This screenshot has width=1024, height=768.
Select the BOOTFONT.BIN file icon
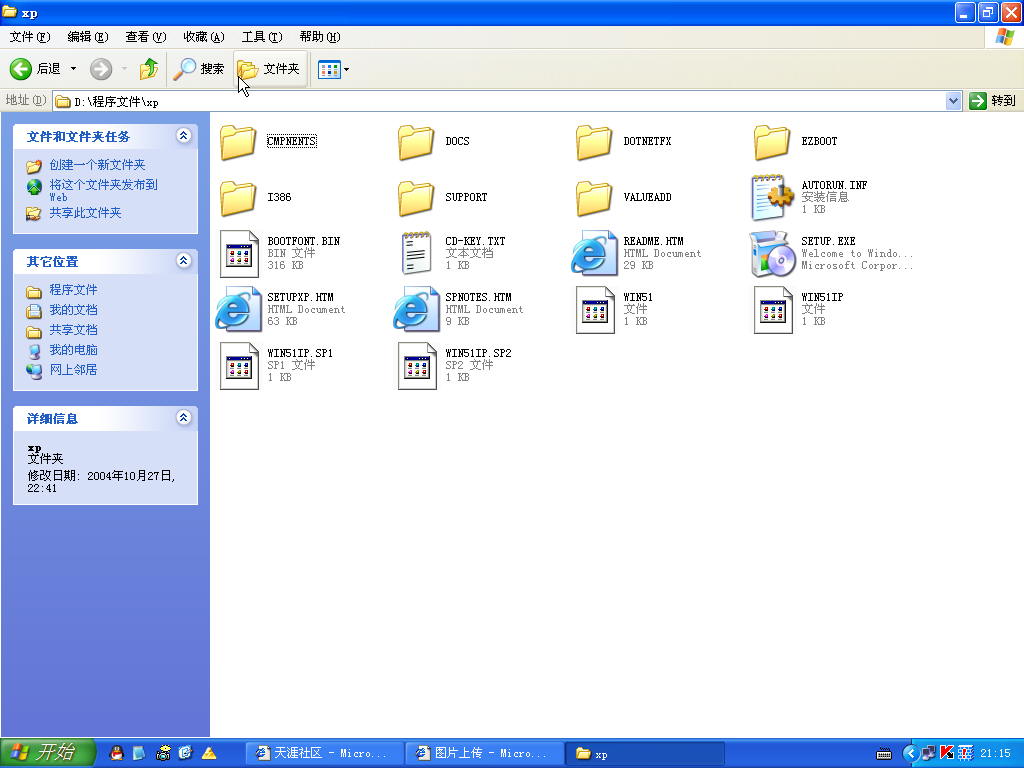pyautogui.click(x=239, y=254)
